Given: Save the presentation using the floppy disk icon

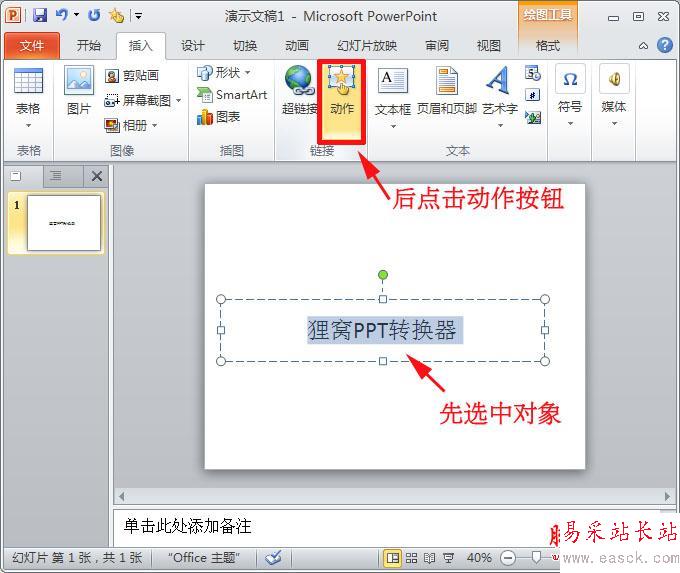Looking at the screenshot, I should pos(40,16).
